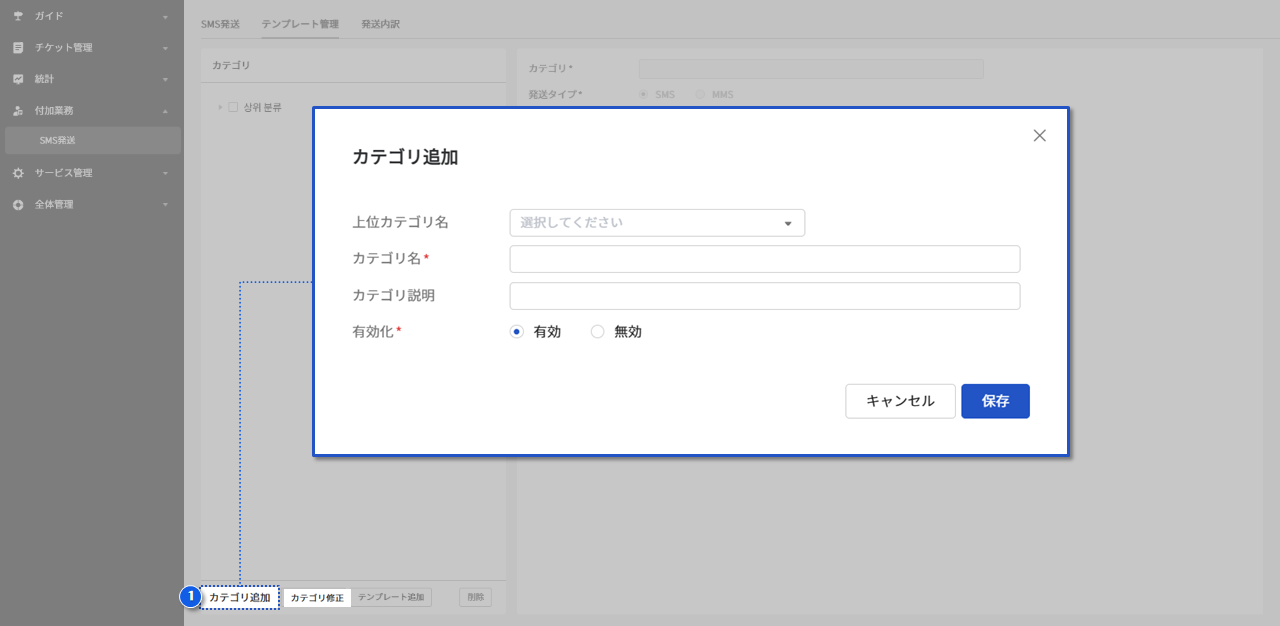Click the ticket icon beside チケット管理
The height and width of the screenshot is (626, 1280).
point(18,48)
